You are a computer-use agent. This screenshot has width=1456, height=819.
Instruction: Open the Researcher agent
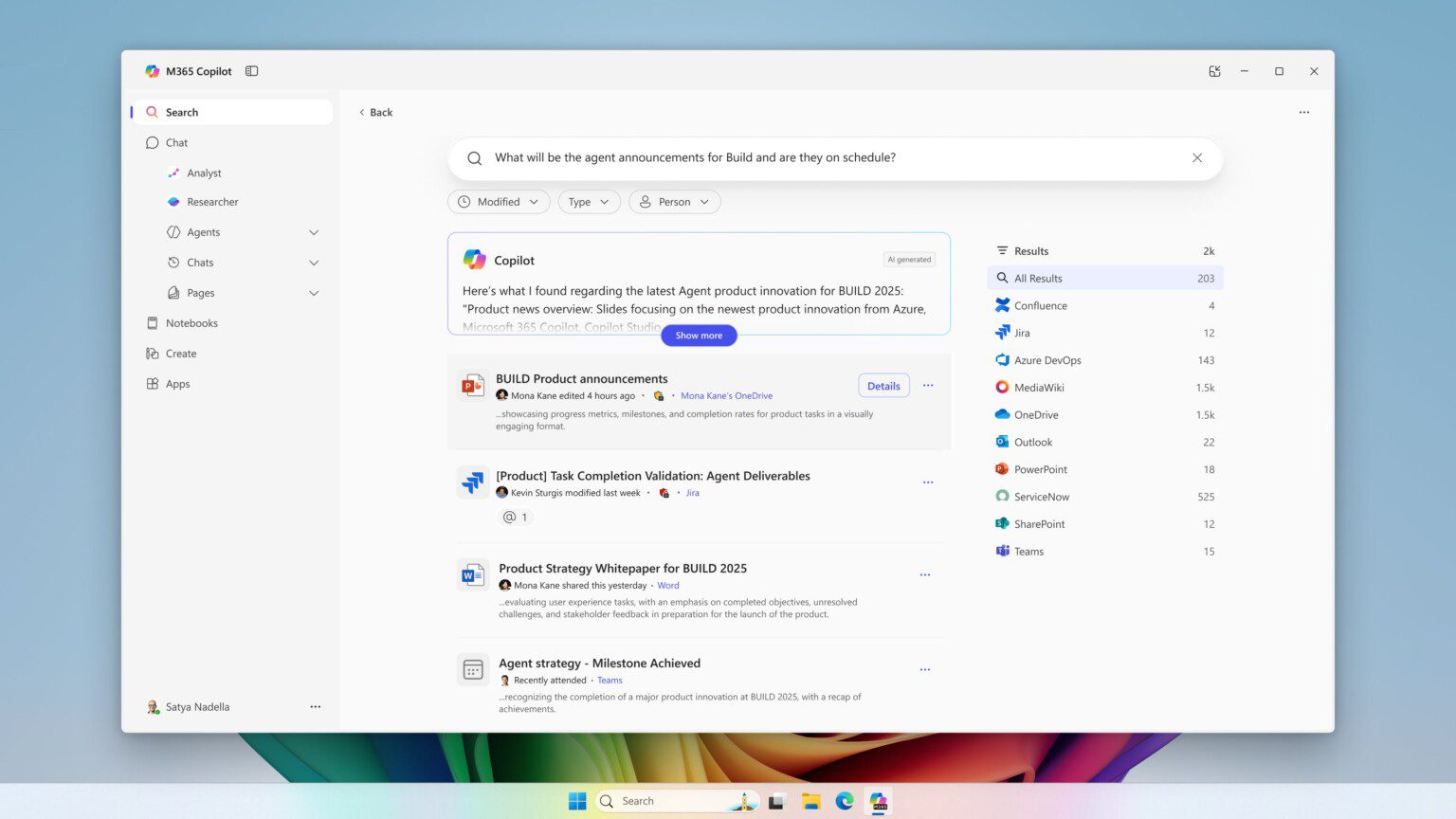pyautogui.click(x=212, y=202)
